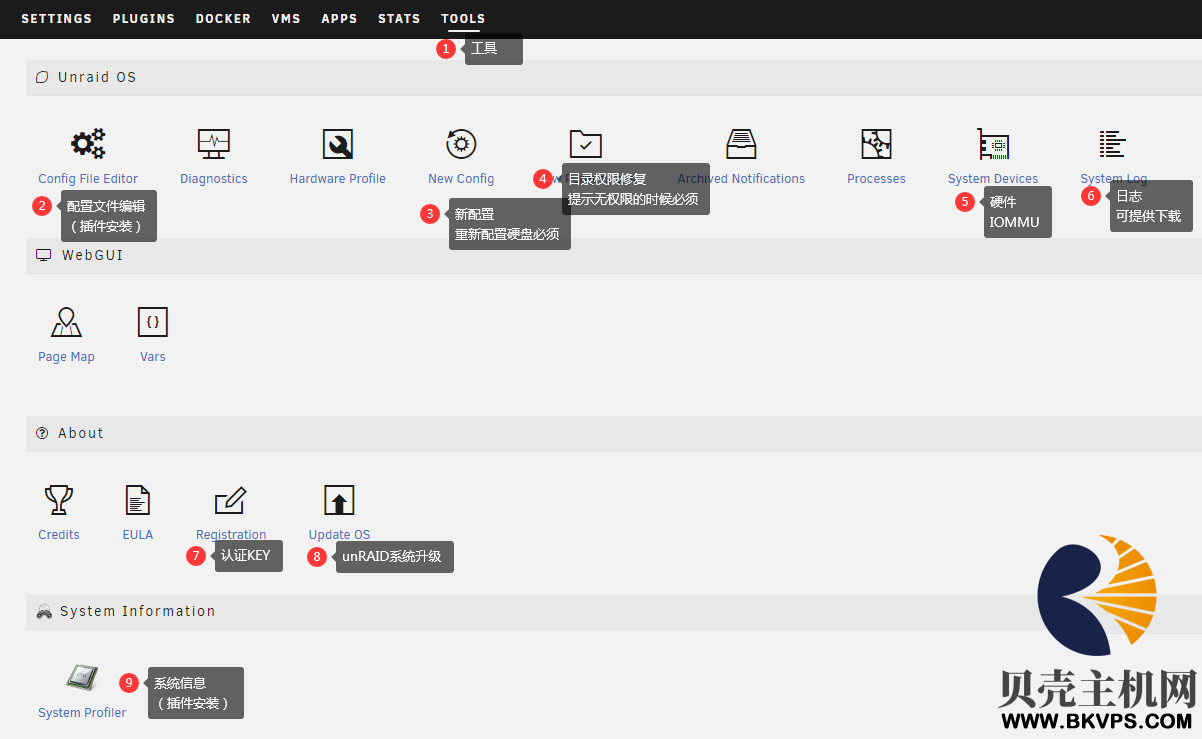1202x739 pixels.
Task: Open the Config File Editor gears icon
Action: pos(88,144)
